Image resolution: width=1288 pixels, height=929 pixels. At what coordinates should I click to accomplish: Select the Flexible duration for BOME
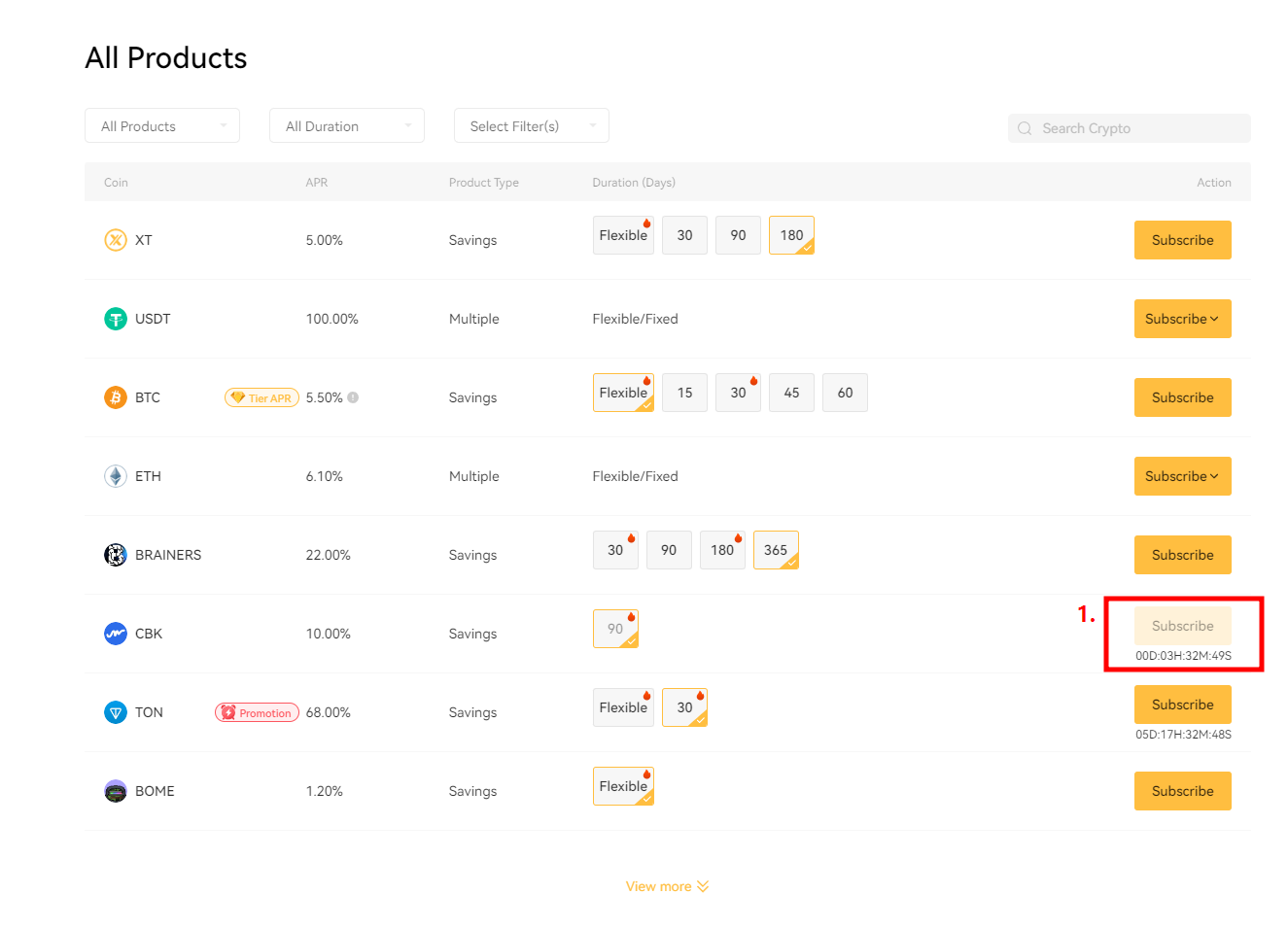(623, 786)
